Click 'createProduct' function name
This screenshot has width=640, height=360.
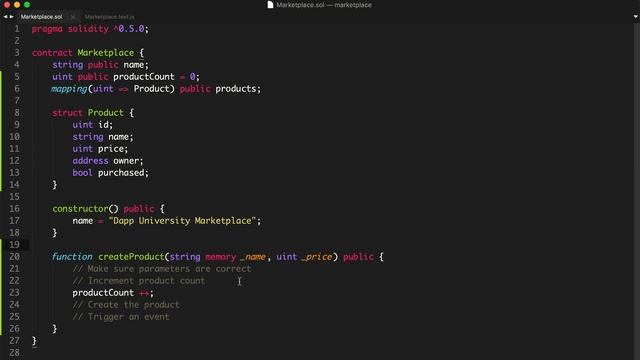(131, 257)
